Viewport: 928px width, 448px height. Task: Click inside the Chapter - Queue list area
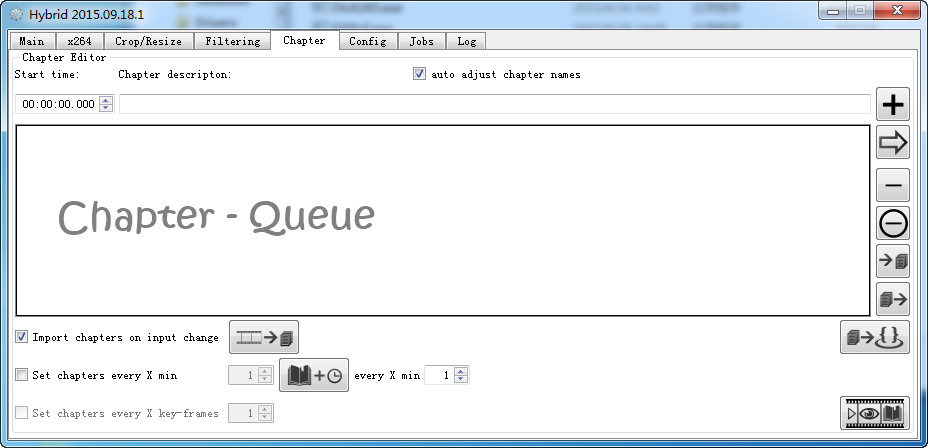click(x=443, y=220)
